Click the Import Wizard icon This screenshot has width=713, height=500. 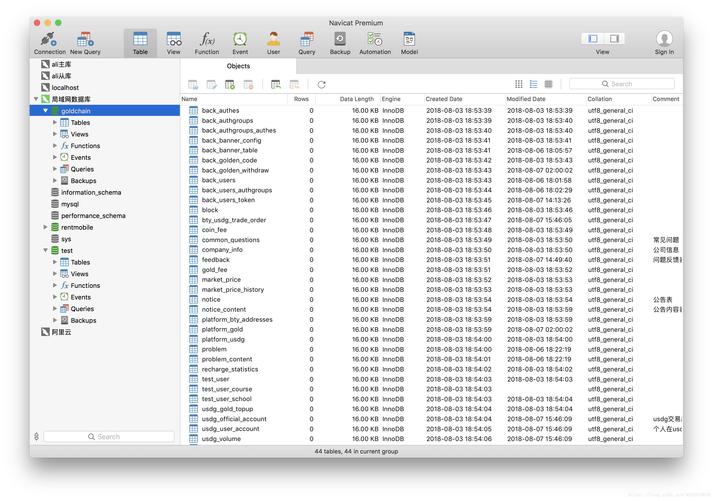[x=276, y=85]
